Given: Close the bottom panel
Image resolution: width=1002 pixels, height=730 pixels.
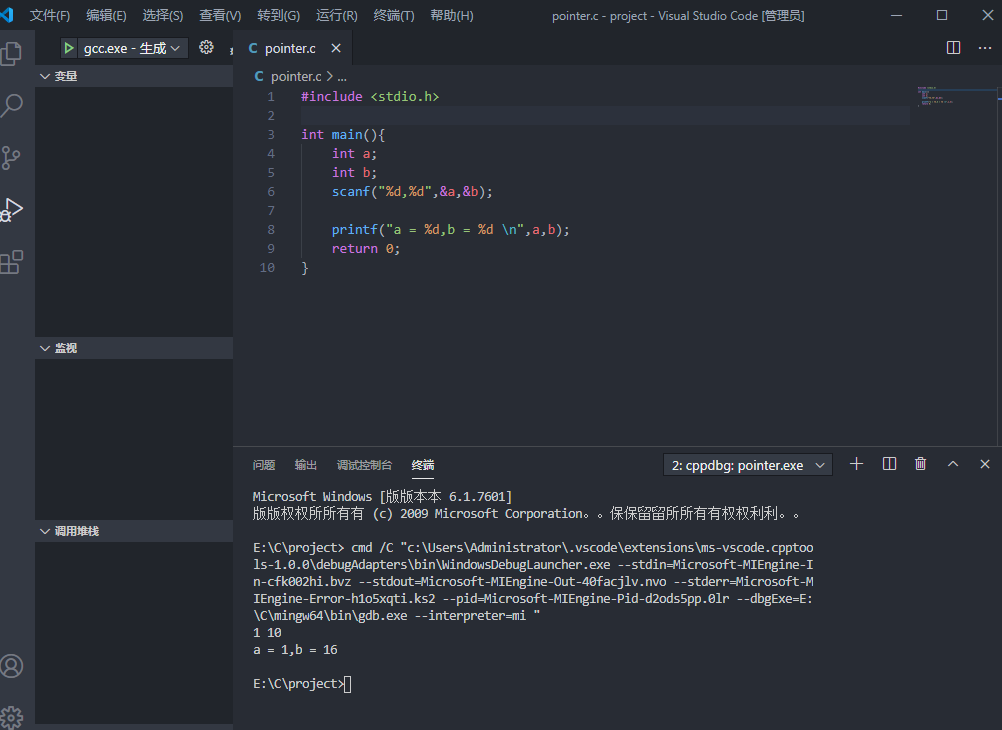Looking at the screenshot, I should [985, 464].
